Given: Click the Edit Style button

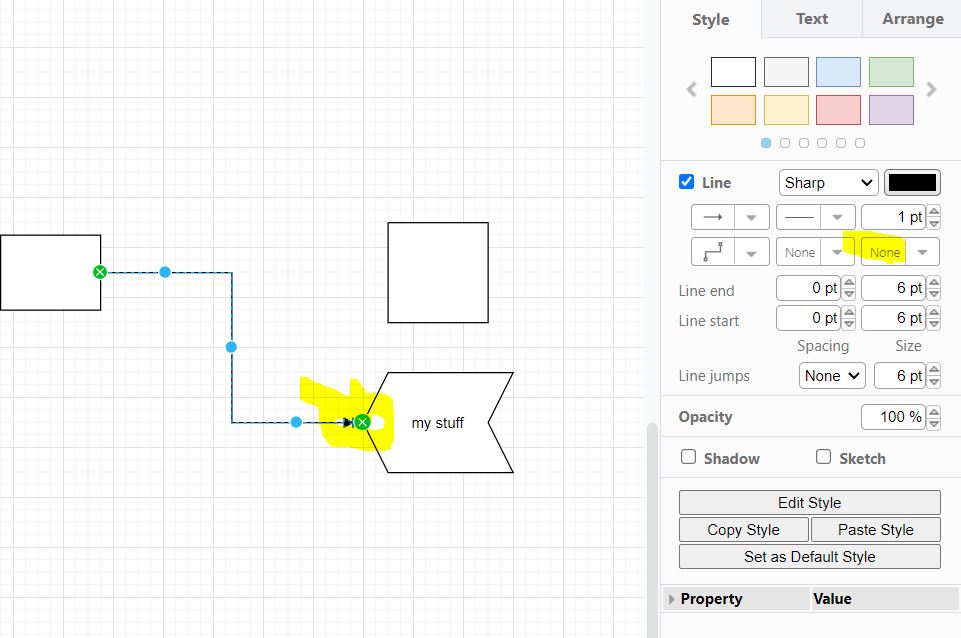Looking at the screenshot, I should click(809, 501).
